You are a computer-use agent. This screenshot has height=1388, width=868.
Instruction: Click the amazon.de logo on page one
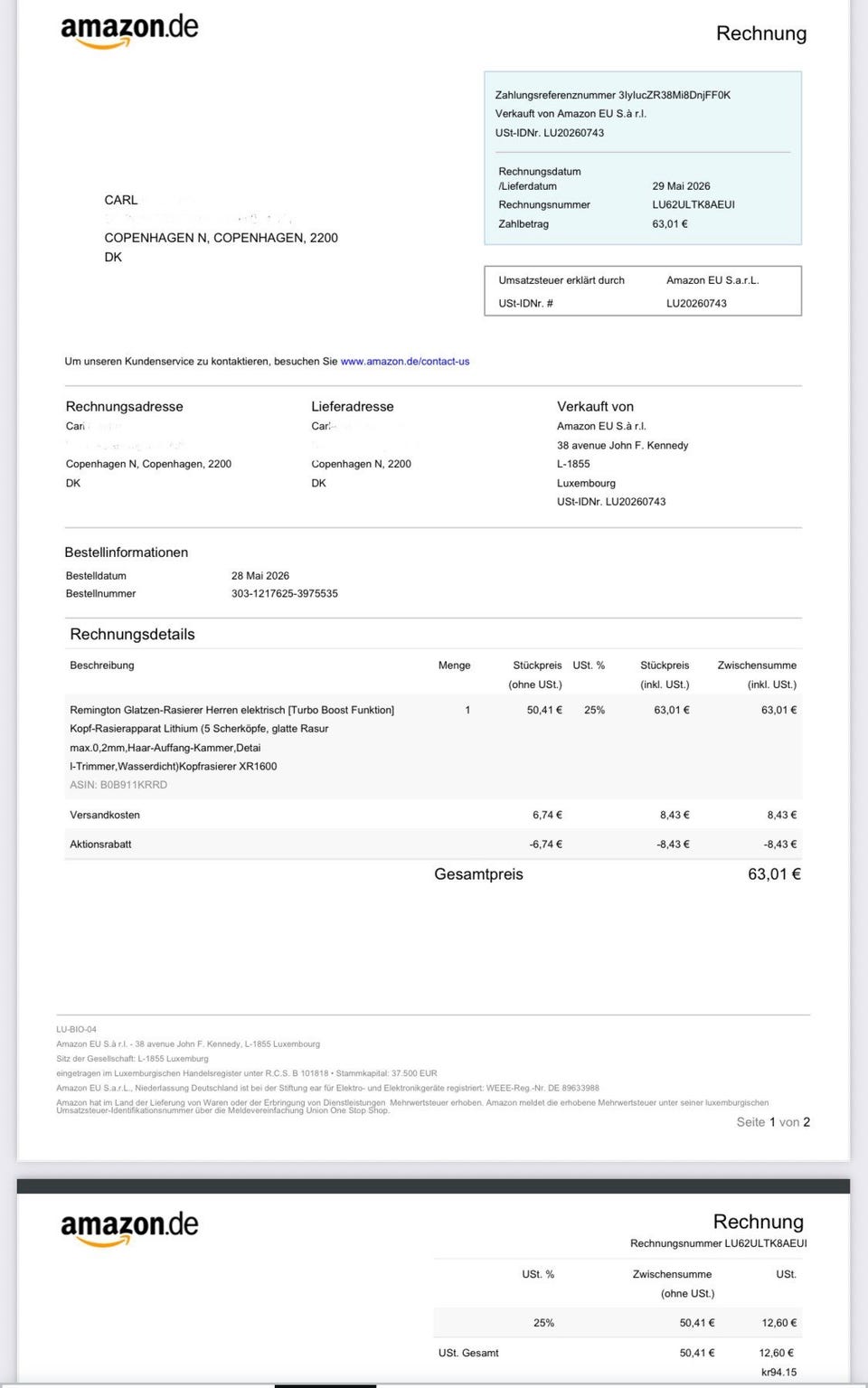(x=129, y=31)
